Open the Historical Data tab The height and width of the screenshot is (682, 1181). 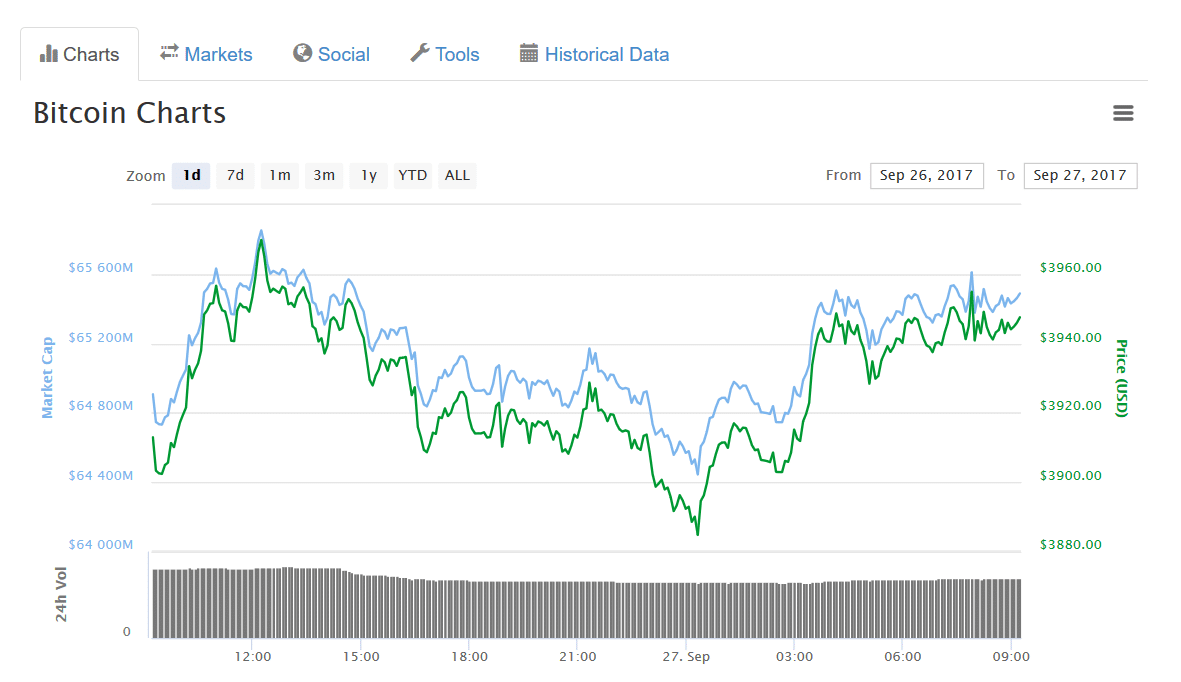[595, 54]
